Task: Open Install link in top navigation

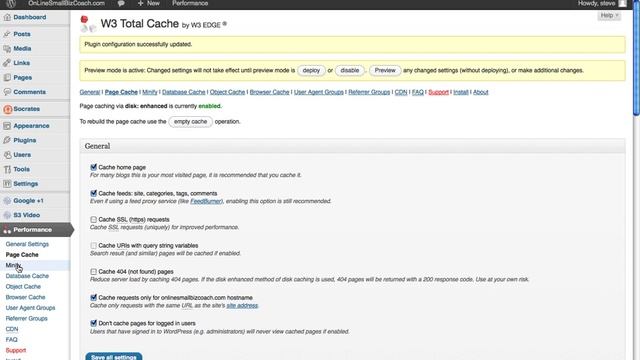Action: click(x=461, y=92)
